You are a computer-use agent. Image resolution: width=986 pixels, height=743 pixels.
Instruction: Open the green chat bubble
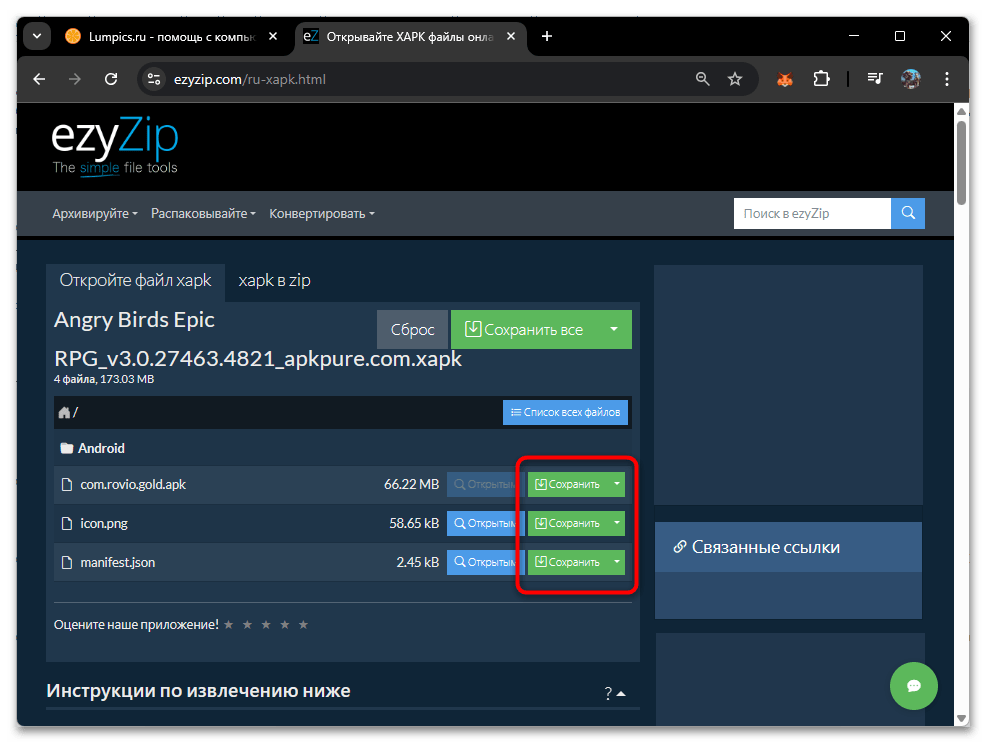[x=913, y=686]
